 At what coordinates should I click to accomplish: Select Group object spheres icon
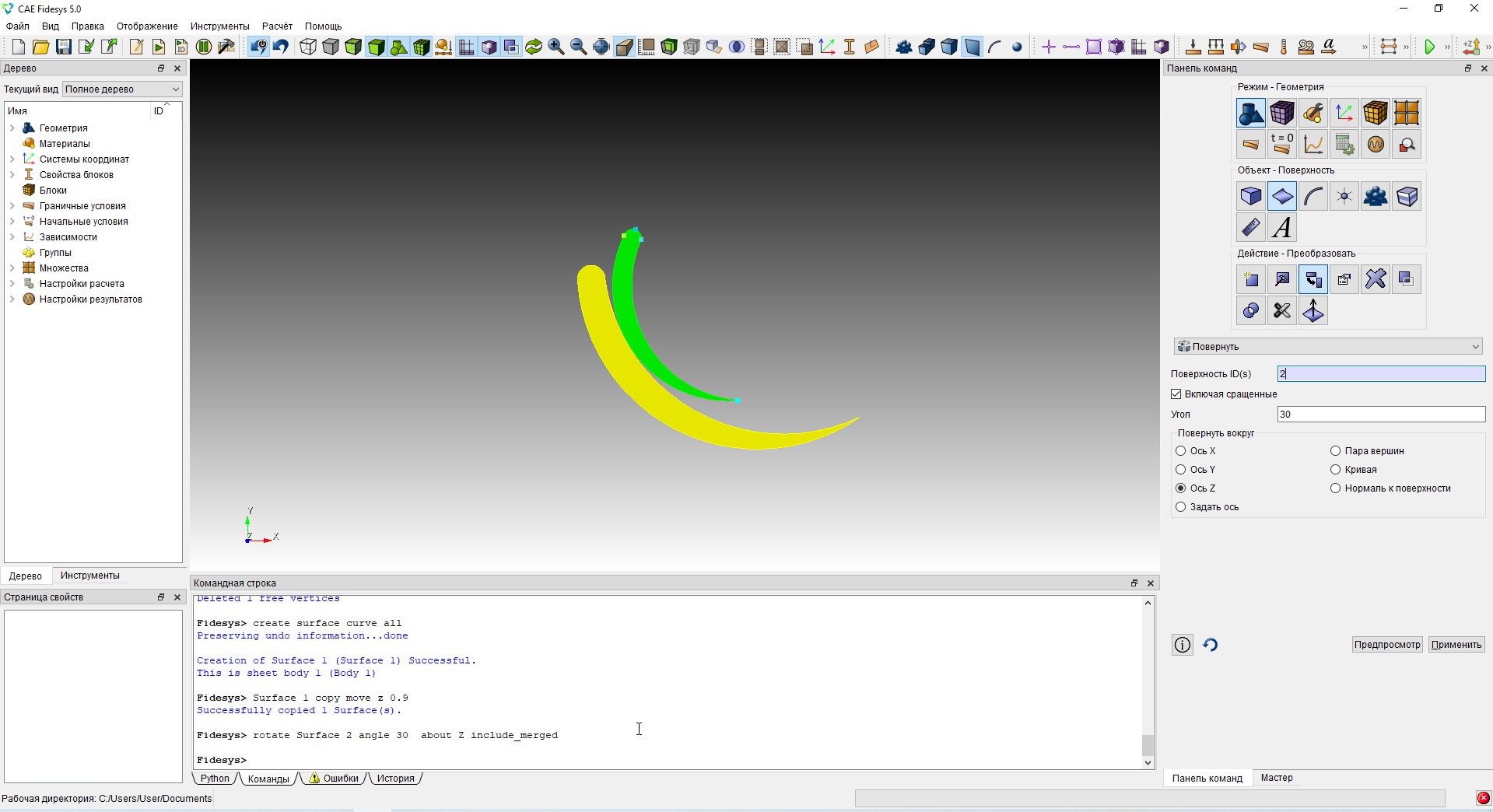pos(1376,197)
